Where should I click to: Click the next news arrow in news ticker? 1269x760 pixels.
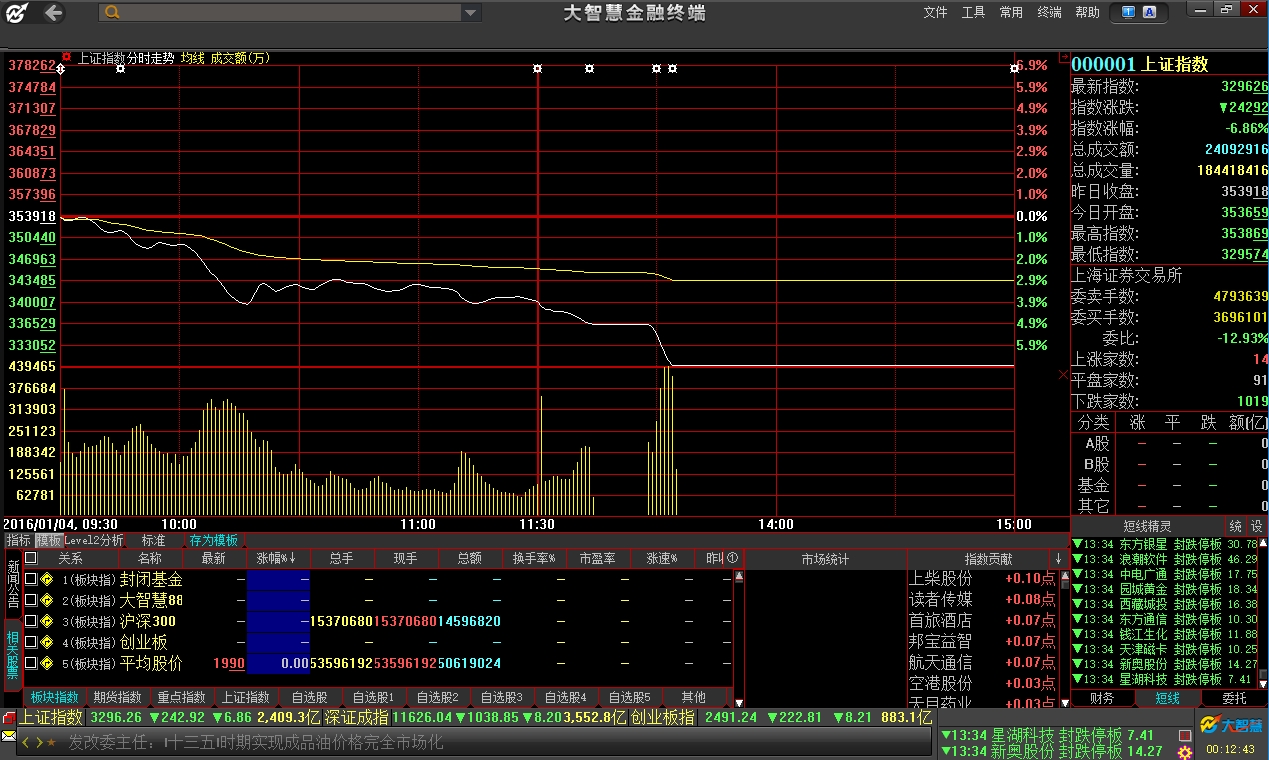[40, 743]
